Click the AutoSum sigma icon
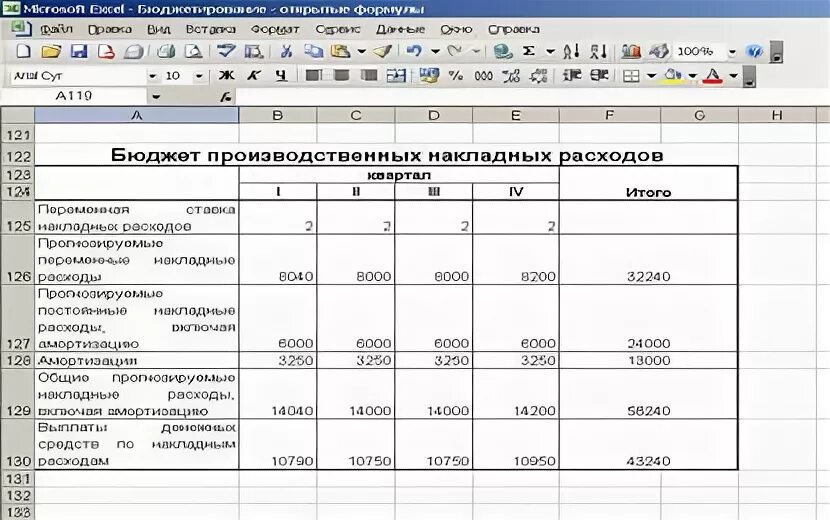The height and width of the screenshot is (520, 830). (529, 51)
